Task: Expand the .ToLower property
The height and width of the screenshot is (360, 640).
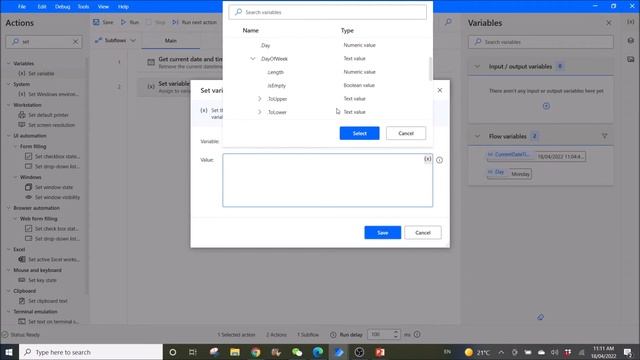Action: (x=260, y=112)
